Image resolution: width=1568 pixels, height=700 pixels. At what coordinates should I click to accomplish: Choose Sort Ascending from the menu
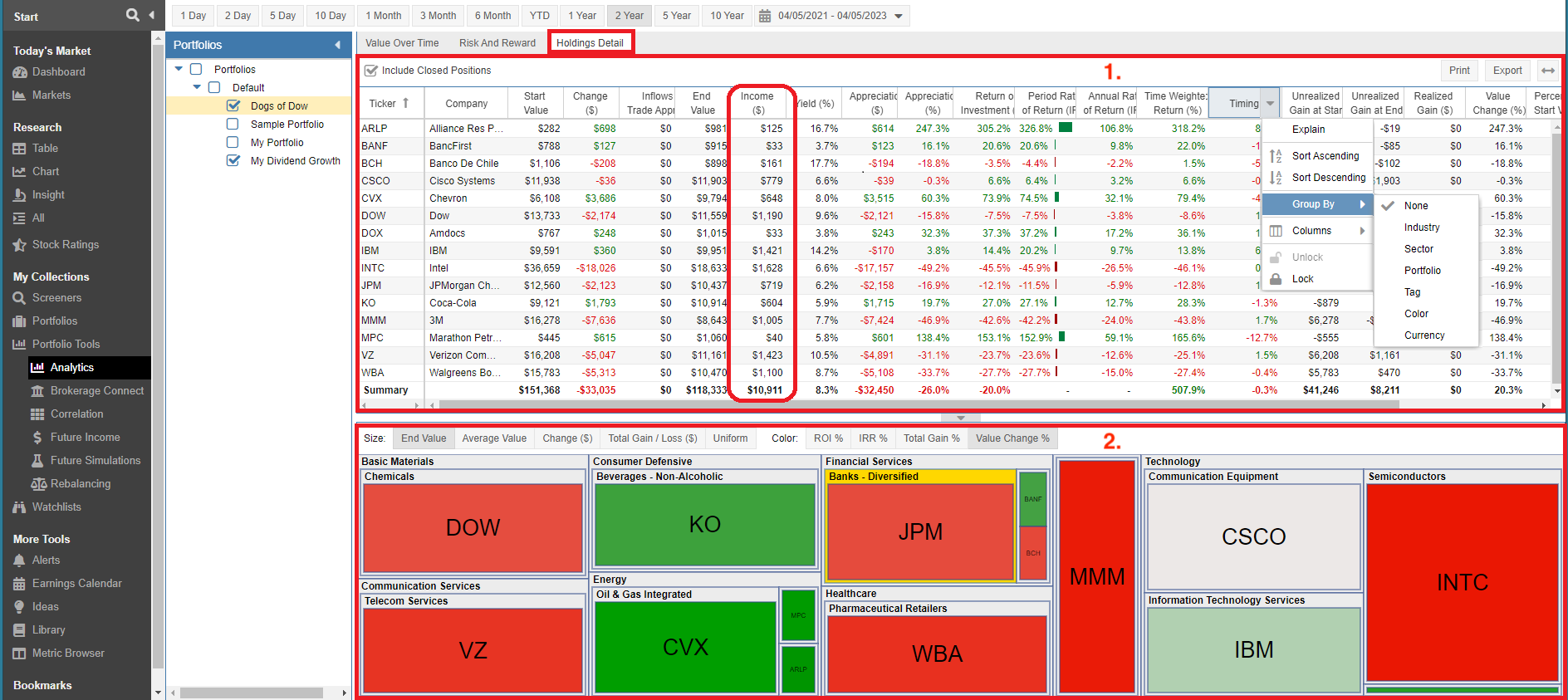(1317, 156)
